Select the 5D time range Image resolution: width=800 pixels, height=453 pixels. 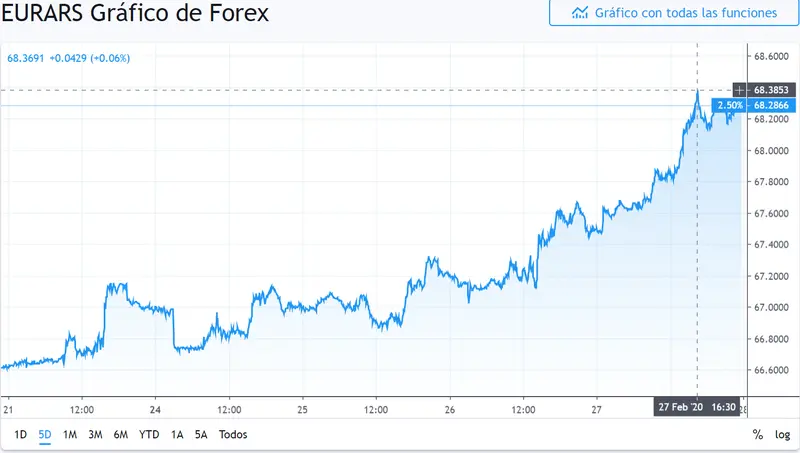[x=45, y=435]
